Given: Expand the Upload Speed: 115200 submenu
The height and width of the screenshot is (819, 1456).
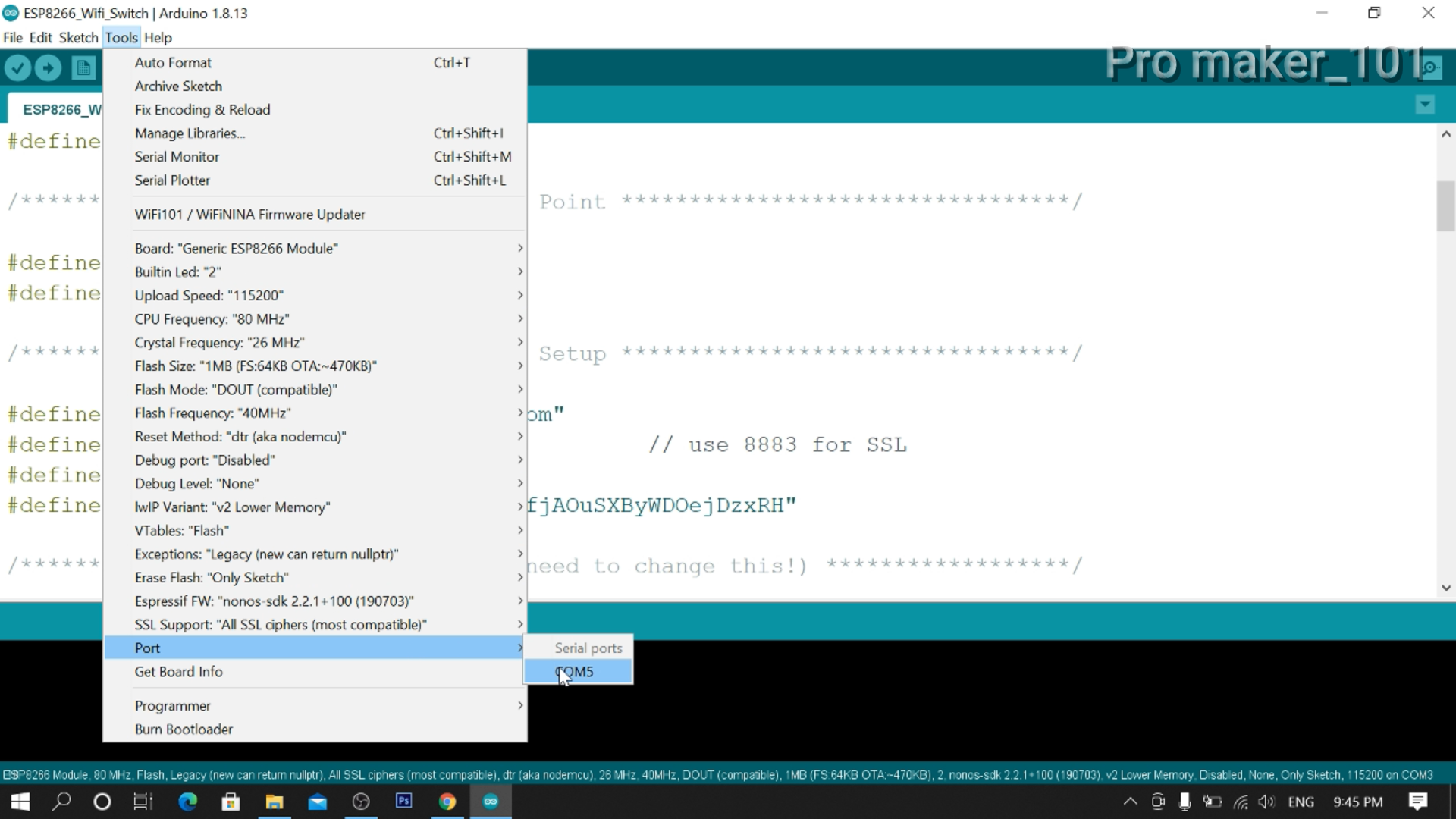Looking at the screenshot, I should point(209,295).
